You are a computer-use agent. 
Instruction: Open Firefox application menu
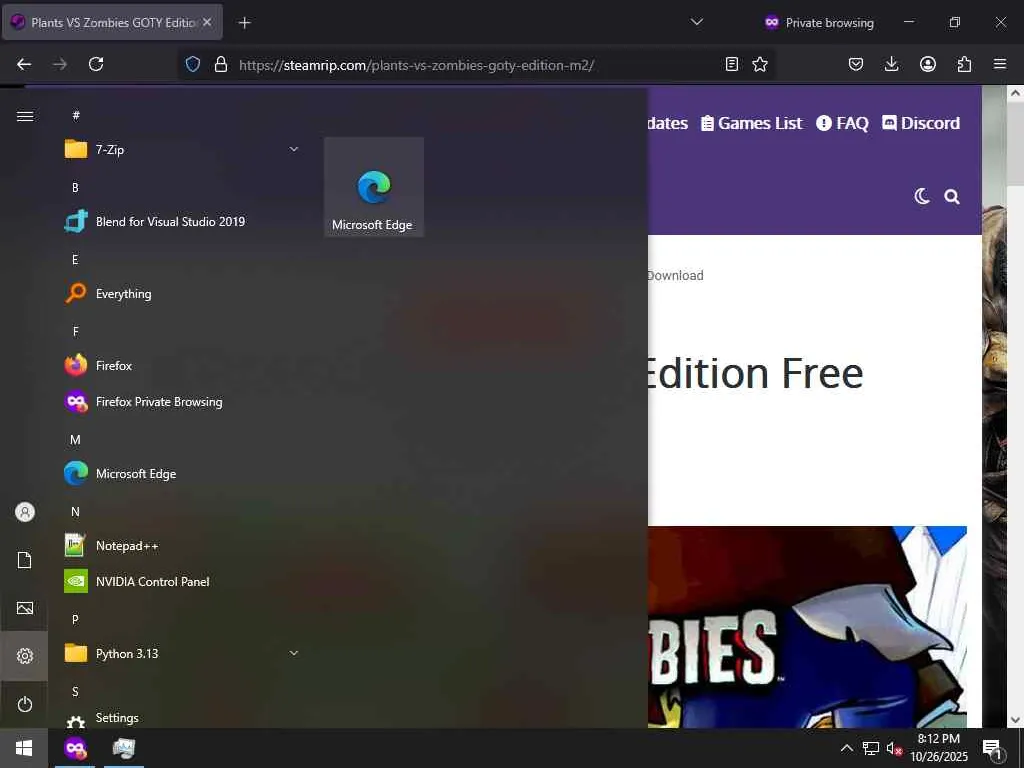pyautogui.click(x=1000, y=64)
